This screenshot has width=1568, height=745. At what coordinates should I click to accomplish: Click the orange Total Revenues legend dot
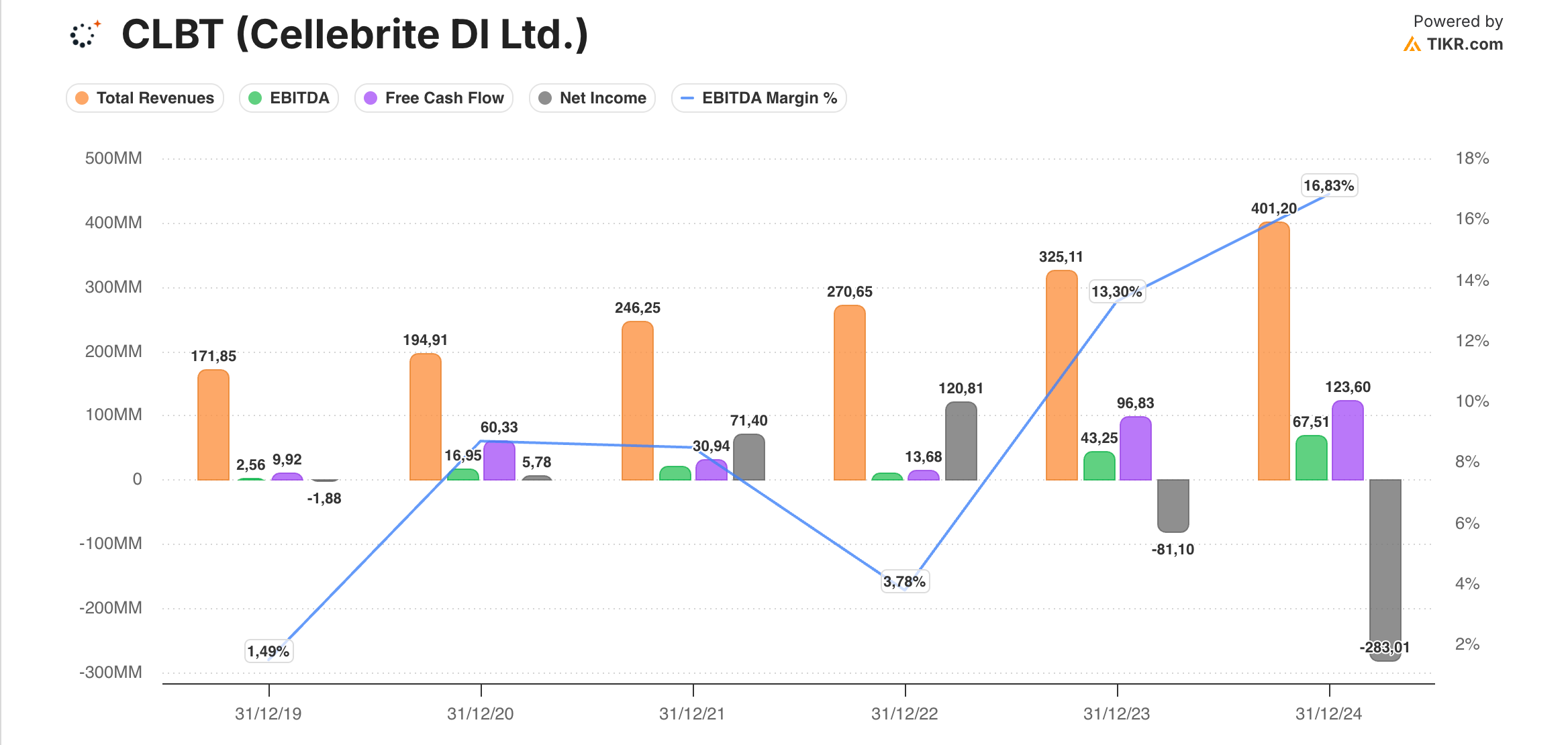coord(82,98)
